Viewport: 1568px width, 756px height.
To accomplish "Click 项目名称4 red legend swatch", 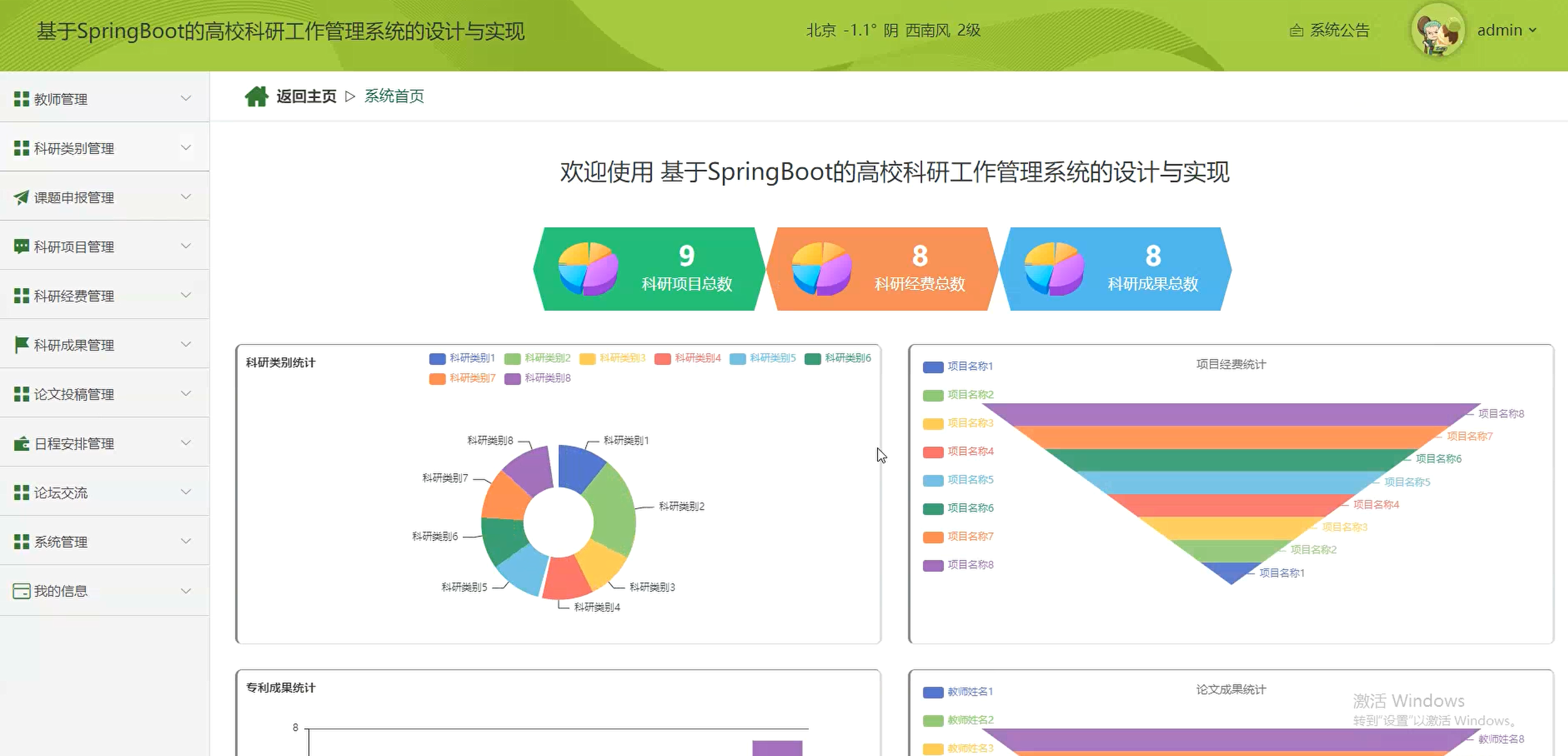I will [x=933, y=452].
